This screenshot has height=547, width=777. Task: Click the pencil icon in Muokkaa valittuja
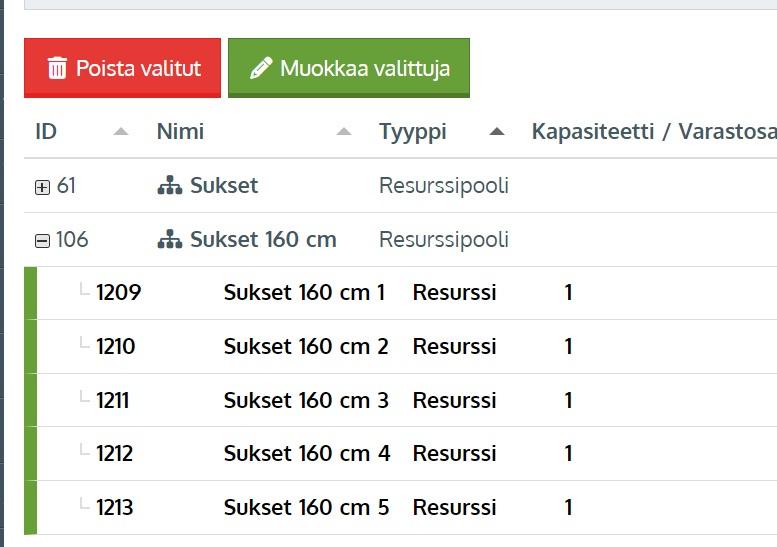click(261, 68)
